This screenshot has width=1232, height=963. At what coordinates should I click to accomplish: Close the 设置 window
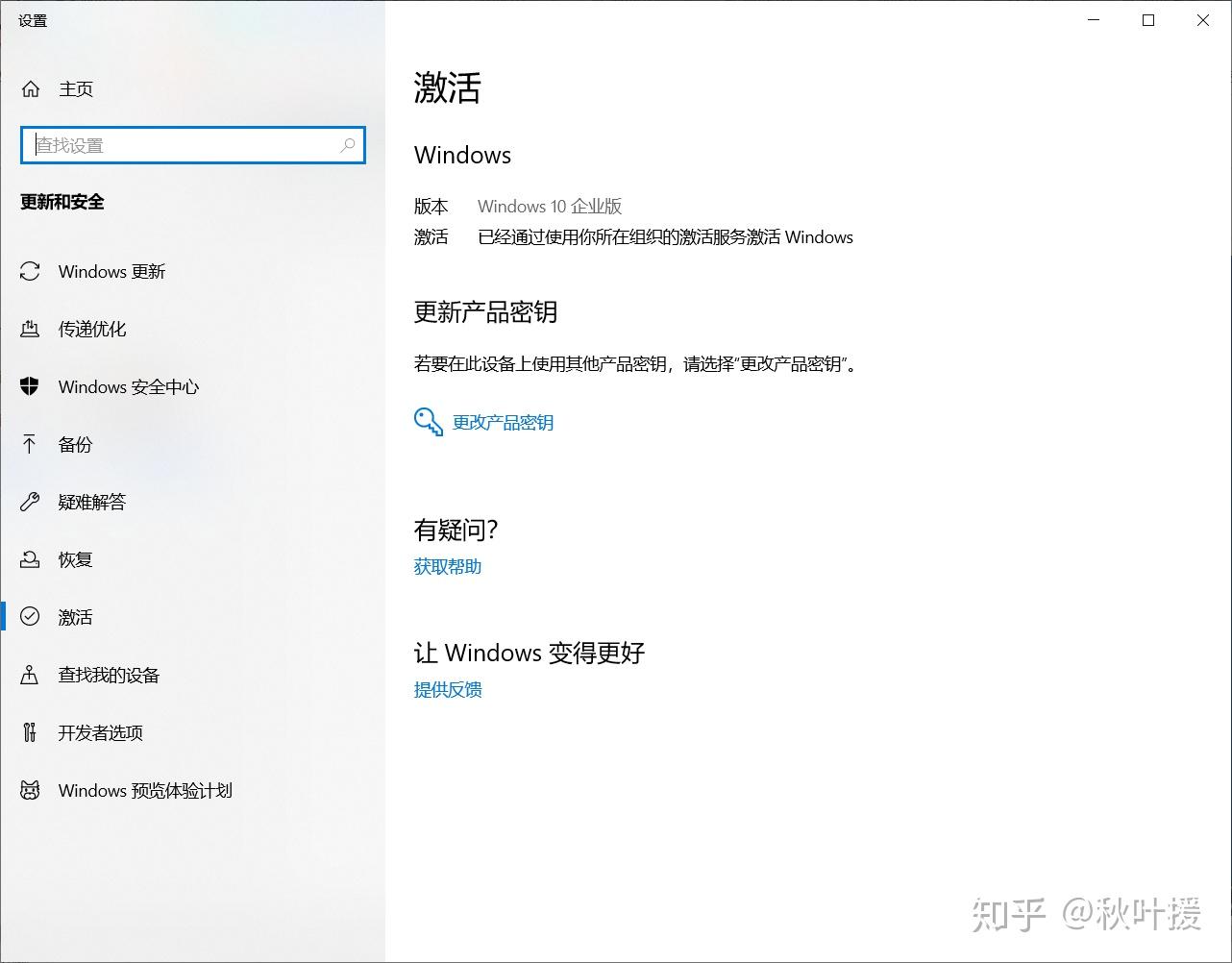tap(1203, 20)
